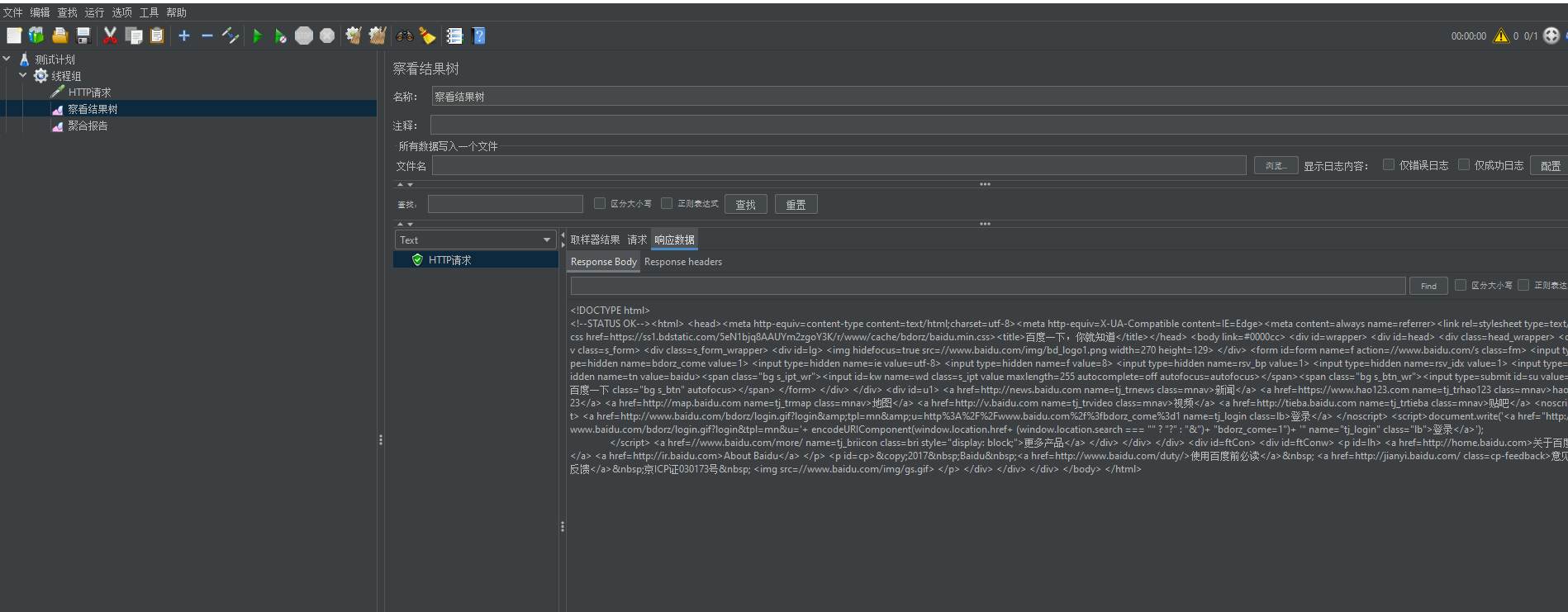The image size is (1568, 612).
Task: Open the 文件 menu
Action: click(x=12, y=12)
